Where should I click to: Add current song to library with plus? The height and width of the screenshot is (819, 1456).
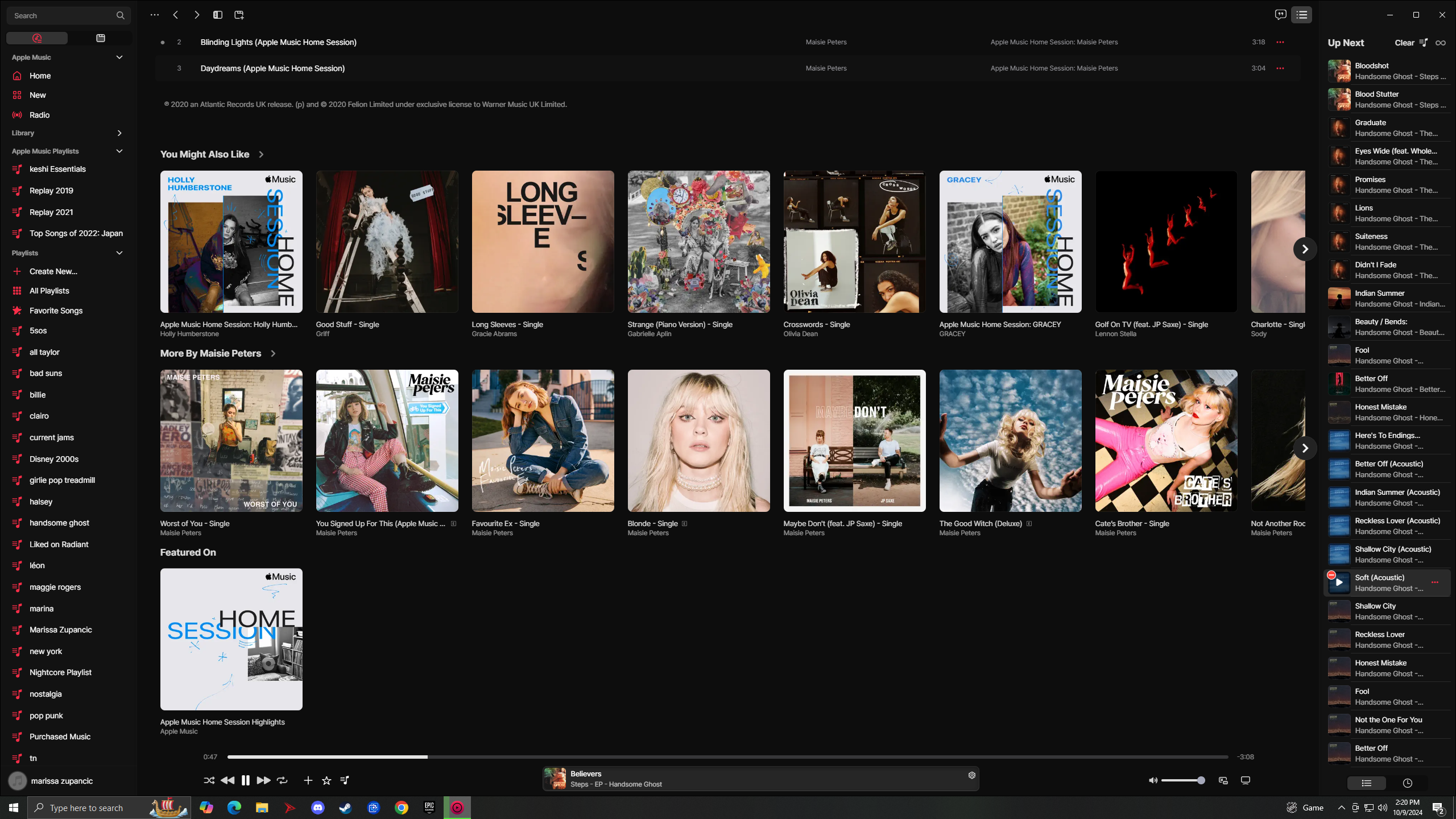coord(308,780)
